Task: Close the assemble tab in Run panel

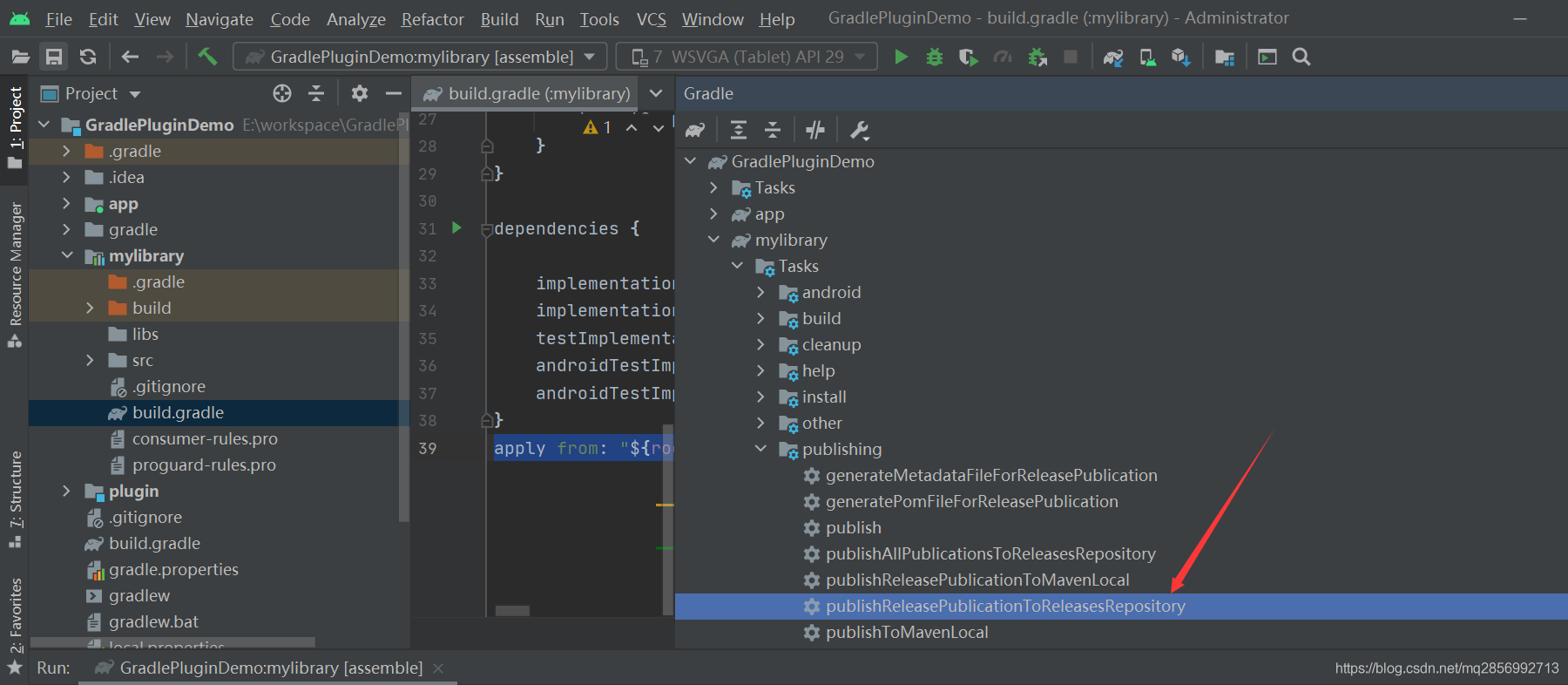Action: tap(438, 668)
